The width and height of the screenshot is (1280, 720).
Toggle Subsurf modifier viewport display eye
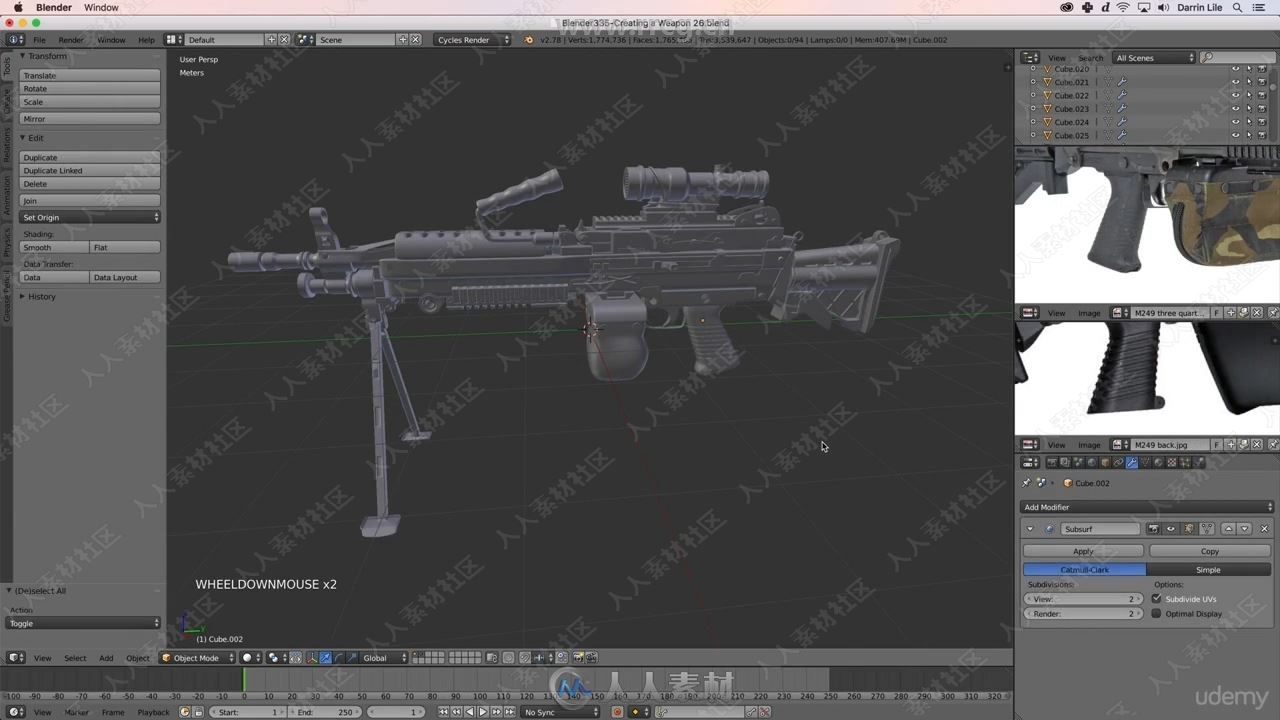click(1170, 529)
